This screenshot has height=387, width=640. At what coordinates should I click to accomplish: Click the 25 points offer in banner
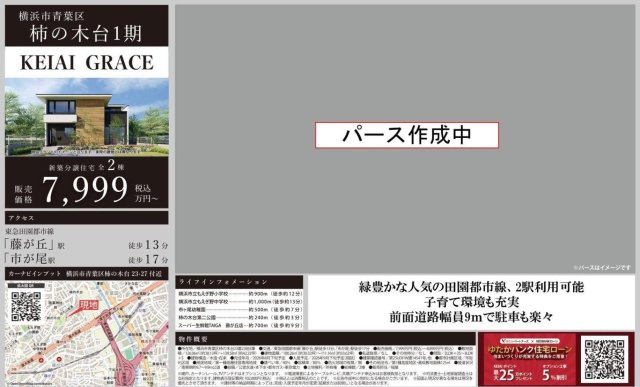[512, 372]
